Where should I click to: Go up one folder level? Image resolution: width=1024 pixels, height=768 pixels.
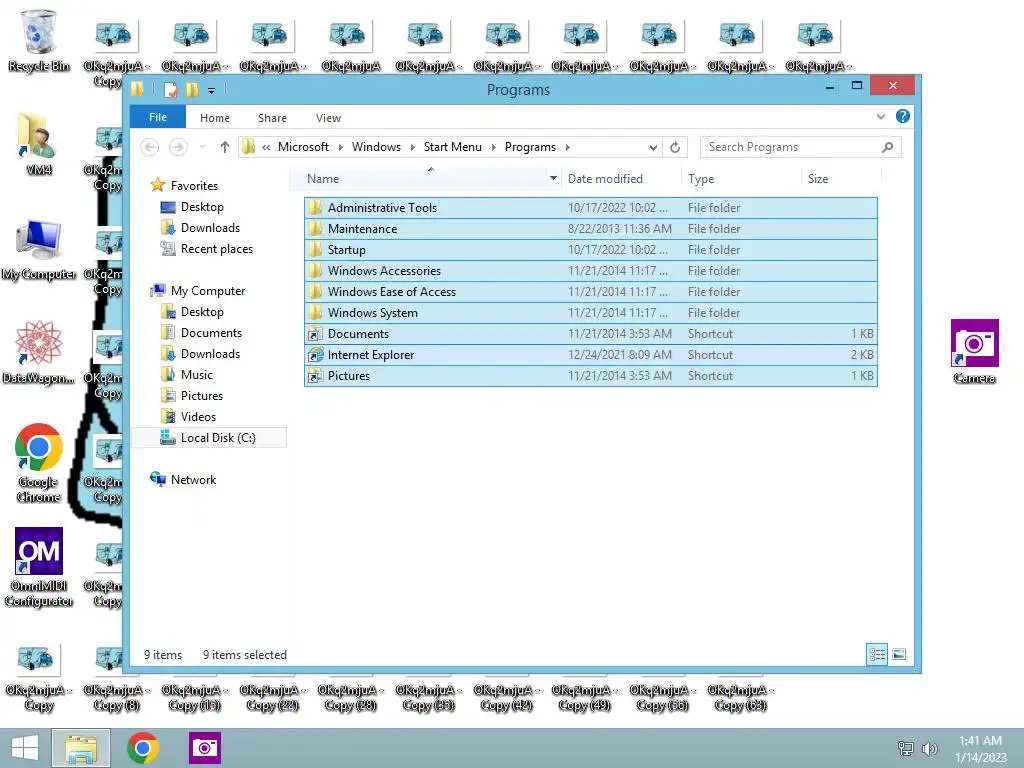coord(225,147)
